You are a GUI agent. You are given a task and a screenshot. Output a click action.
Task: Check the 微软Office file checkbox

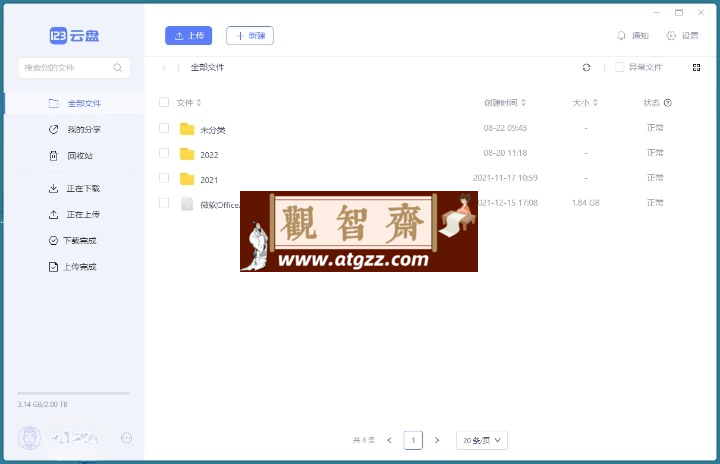[164, 203]
